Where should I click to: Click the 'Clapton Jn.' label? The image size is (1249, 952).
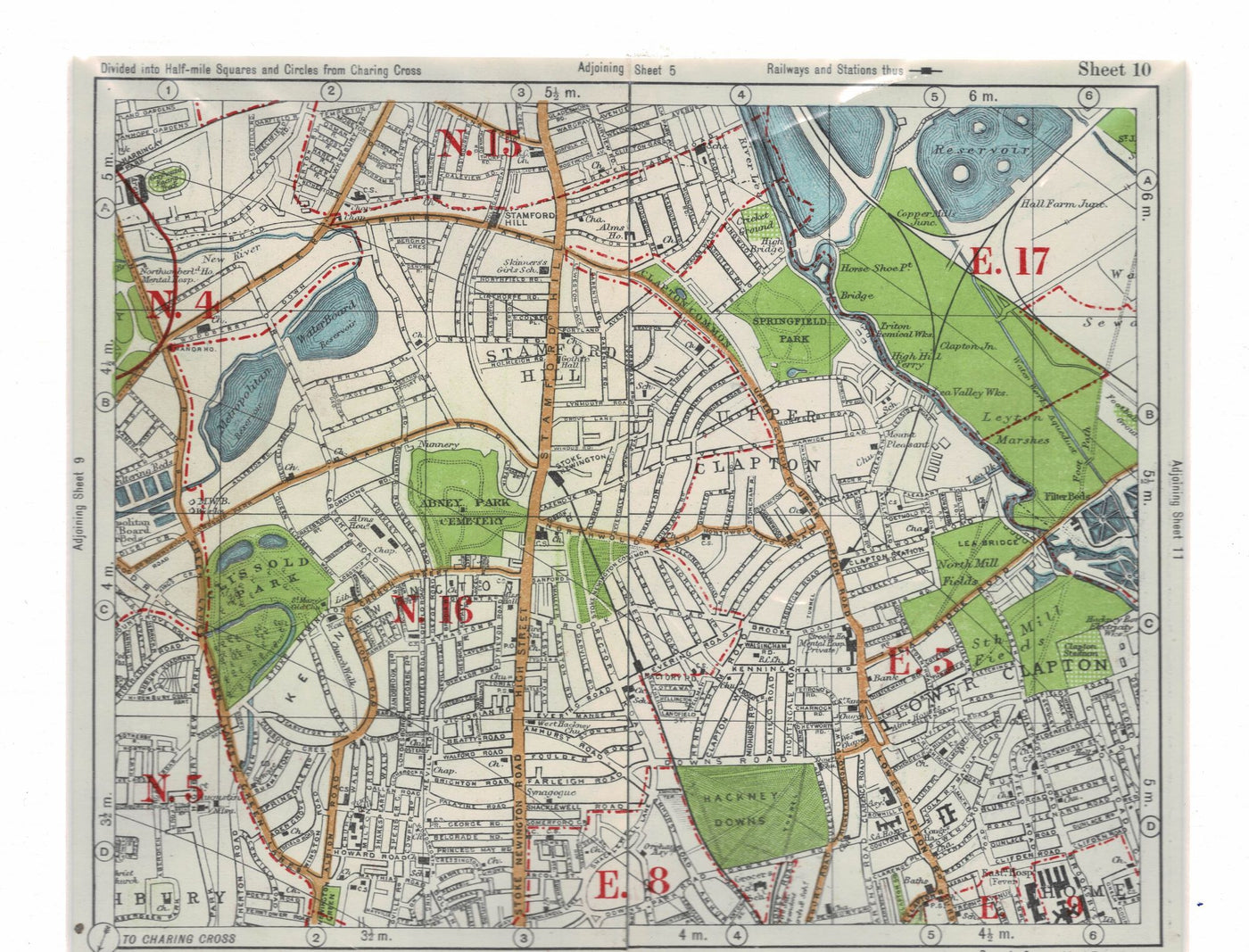[968, 346]
